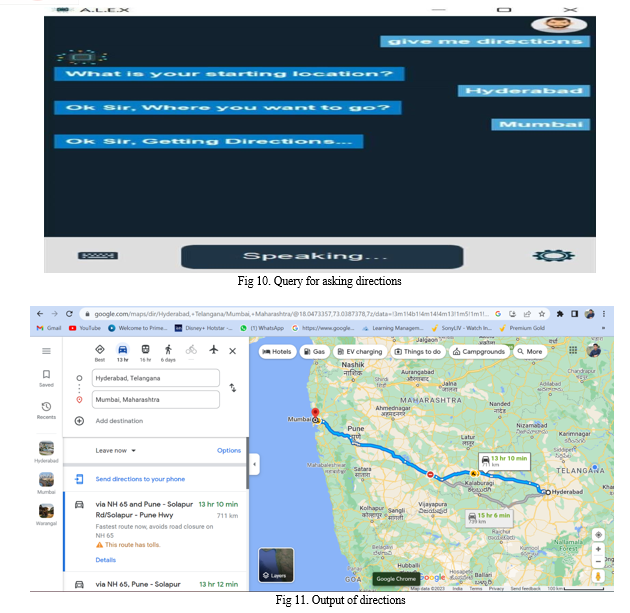Open Google Maps hamburger menu

tap(46, 351)
